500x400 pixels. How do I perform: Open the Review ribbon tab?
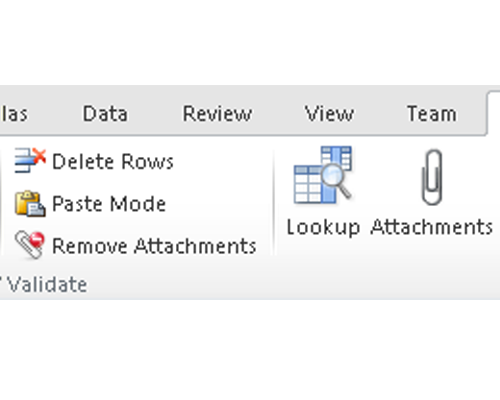(217, 114)
